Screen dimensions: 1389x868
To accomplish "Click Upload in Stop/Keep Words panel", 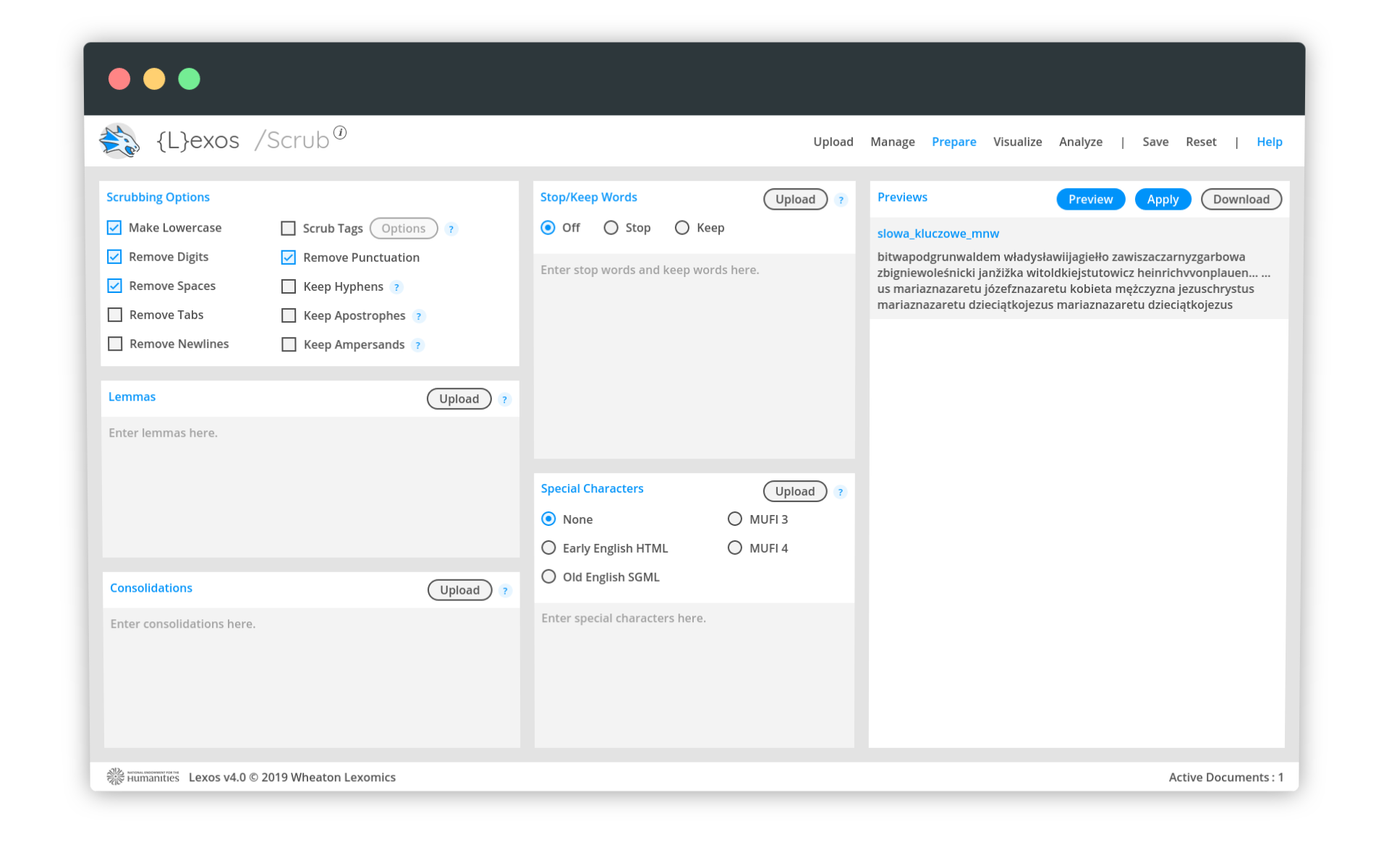I will click(x=796, y=200).
